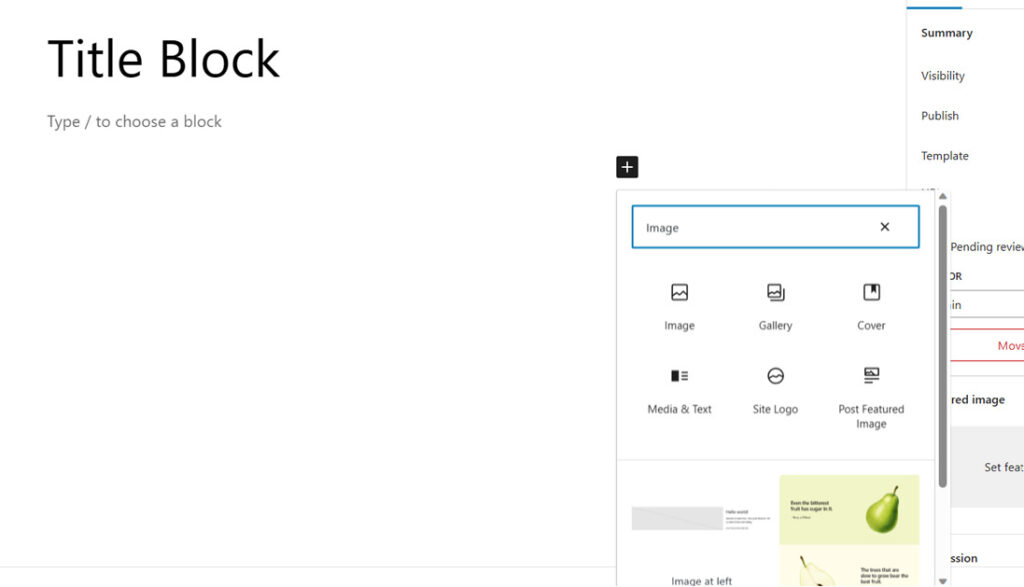Click the Featured image panel heading
Image resolution: width=1024 pixels, height=587 pixels.
(x=978, y=400)
